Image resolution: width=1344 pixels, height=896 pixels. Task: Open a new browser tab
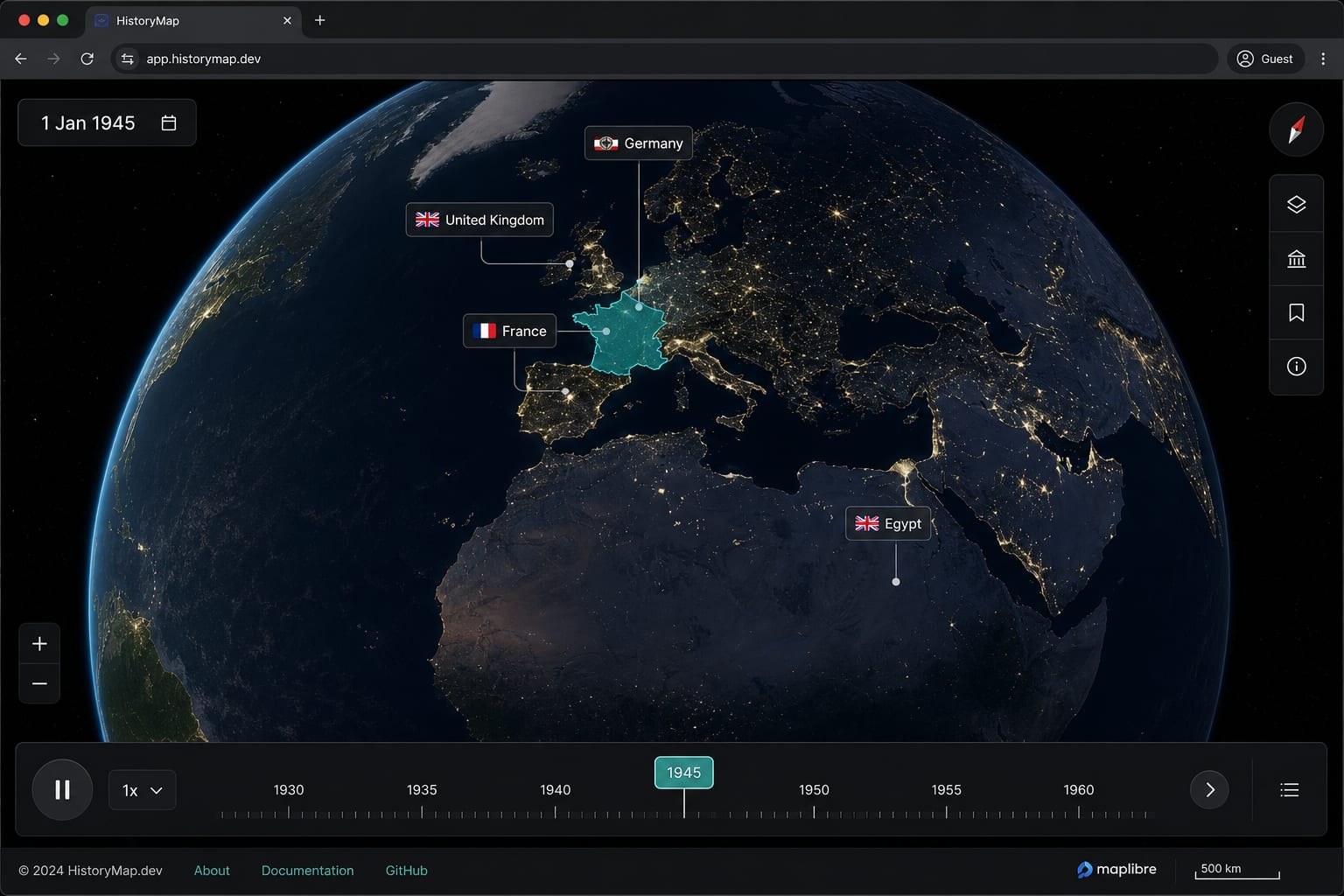[320, 20]
